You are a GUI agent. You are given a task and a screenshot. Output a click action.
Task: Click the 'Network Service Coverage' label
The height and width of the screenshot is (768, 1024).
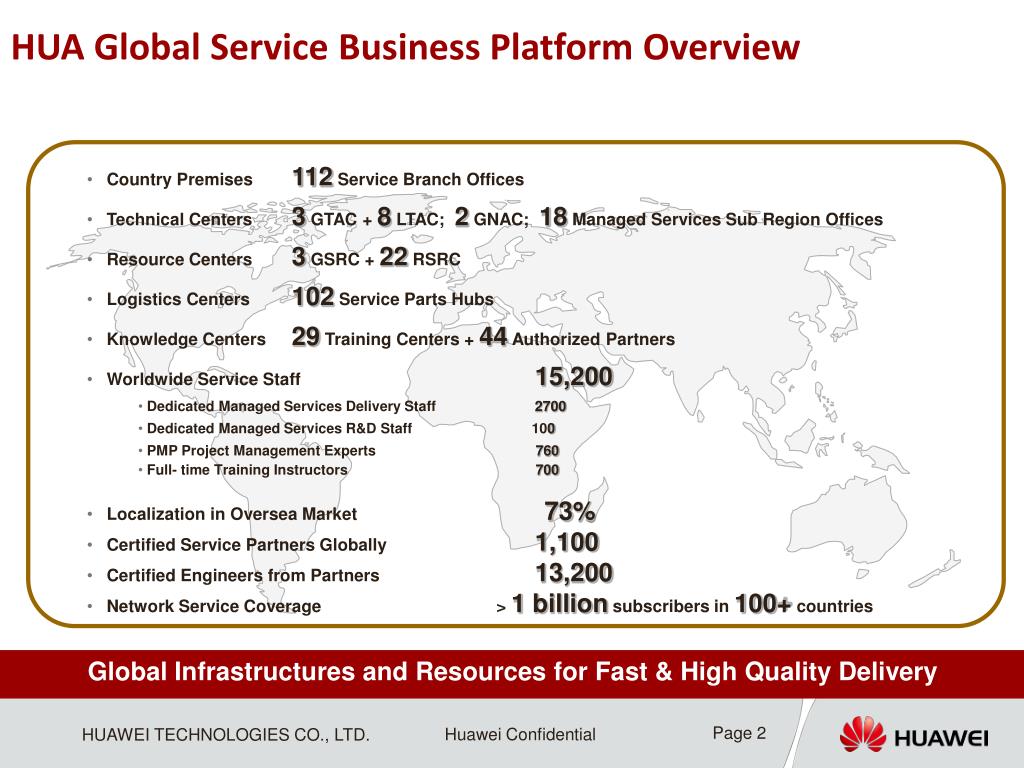point(214,607)
